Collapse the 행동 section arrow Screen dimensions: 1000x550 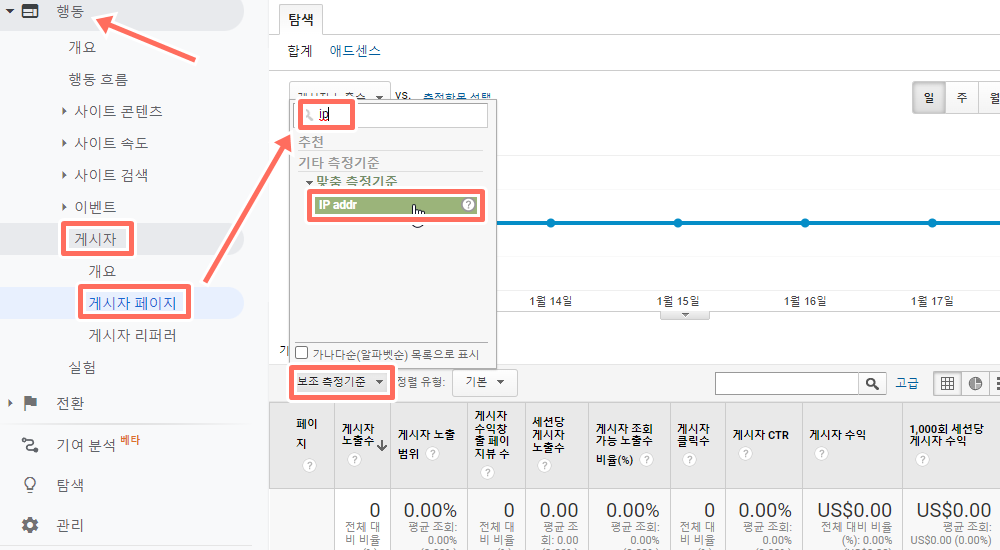pos(10,11)
